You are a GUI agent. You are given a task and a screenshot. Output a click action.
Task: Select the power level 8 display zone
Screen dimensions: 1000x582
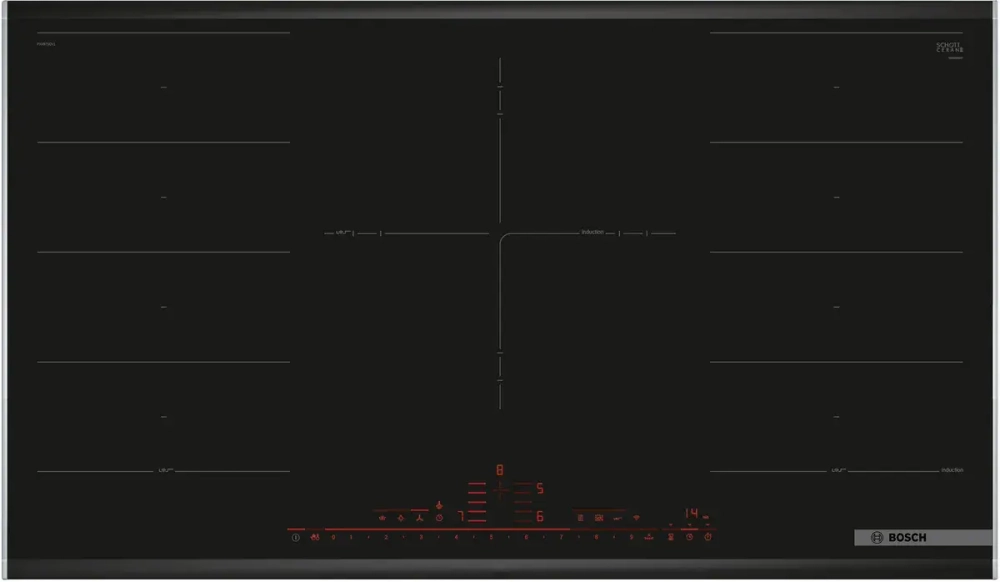coord(499,468)
